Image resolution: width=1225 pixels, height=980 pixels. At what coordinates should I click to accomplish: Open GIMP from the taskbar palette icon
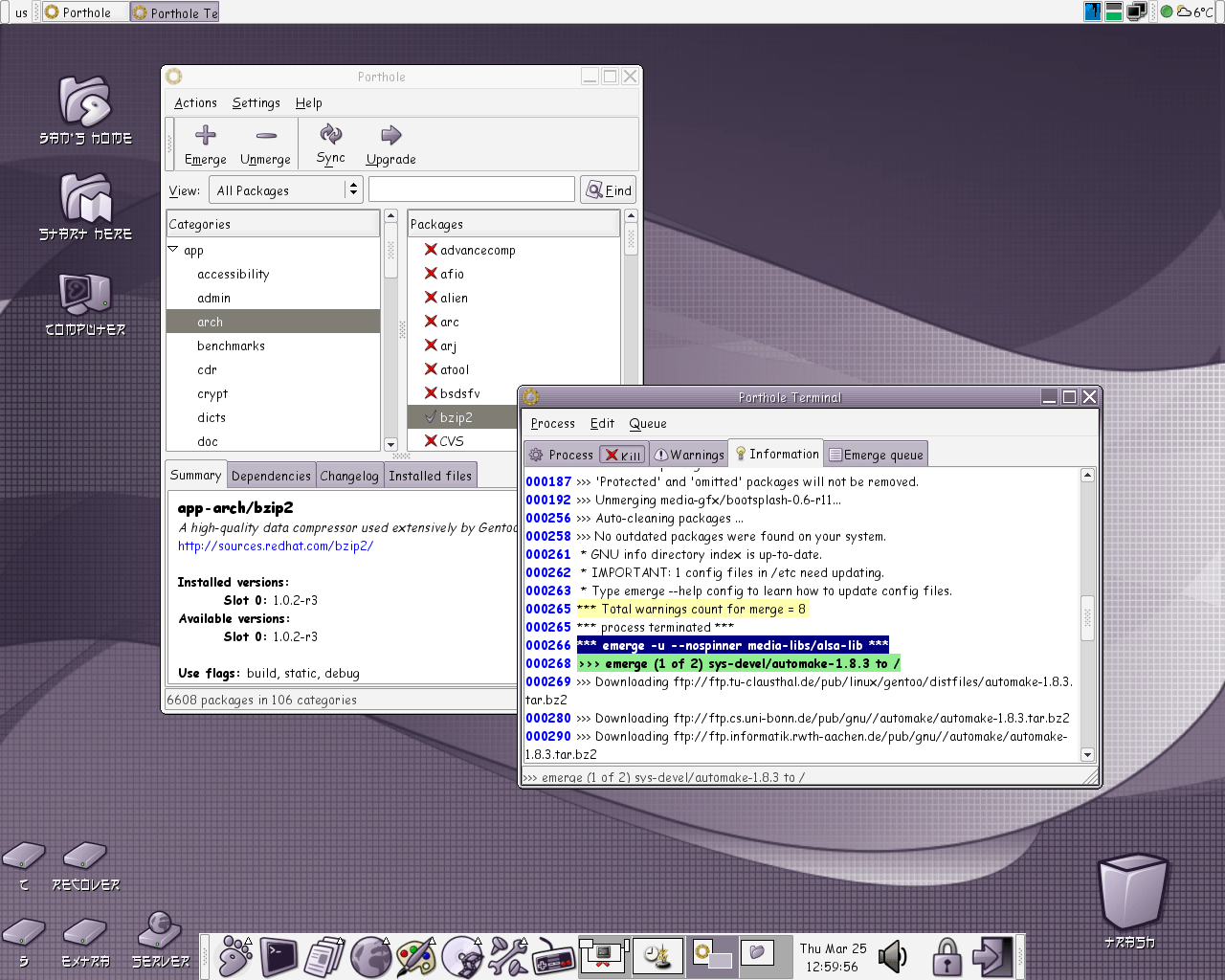[x=416, y=956]
